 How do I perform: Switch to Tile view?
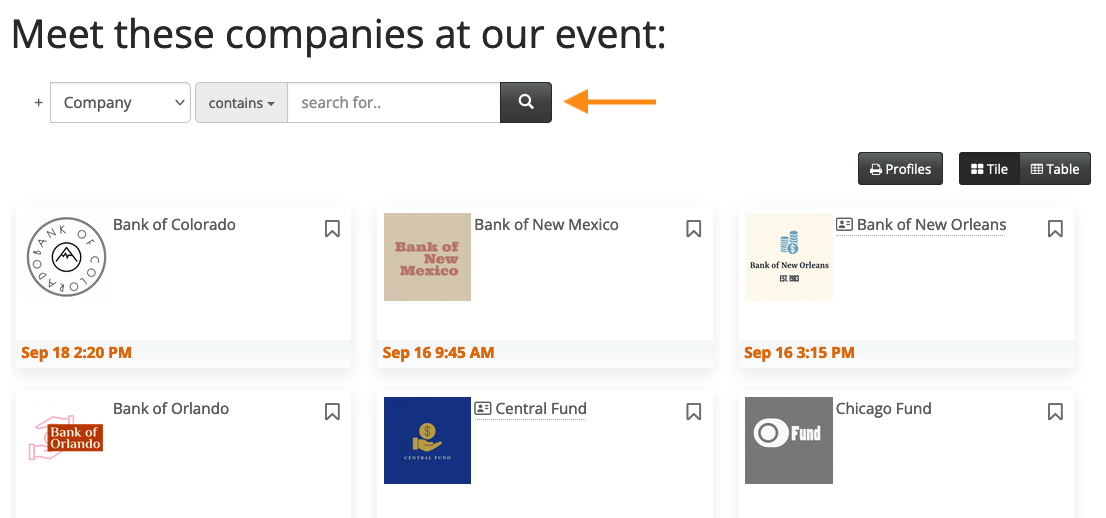tap(989, 169)
